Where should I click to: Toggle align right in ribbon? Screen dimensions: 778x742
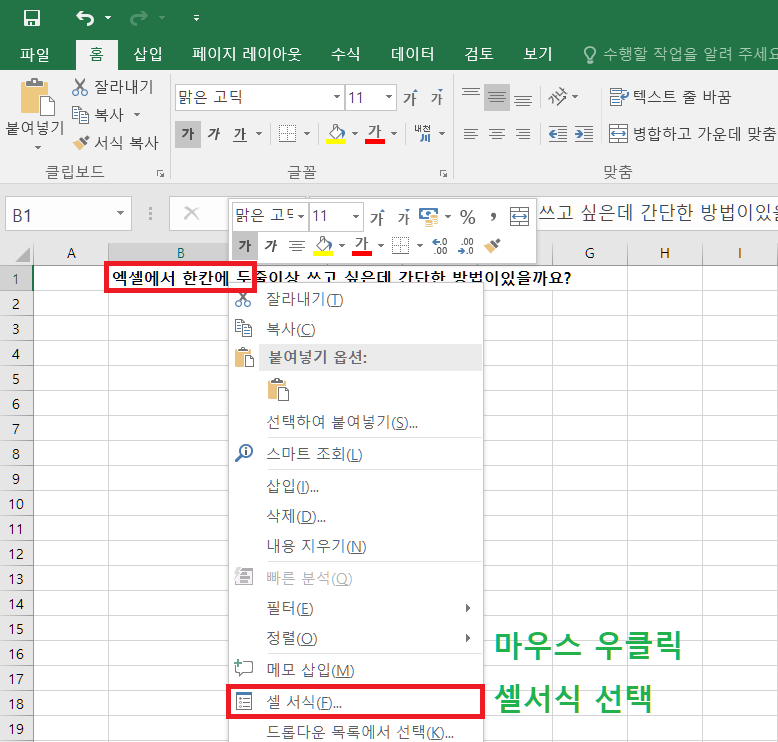tap(523, 134)
